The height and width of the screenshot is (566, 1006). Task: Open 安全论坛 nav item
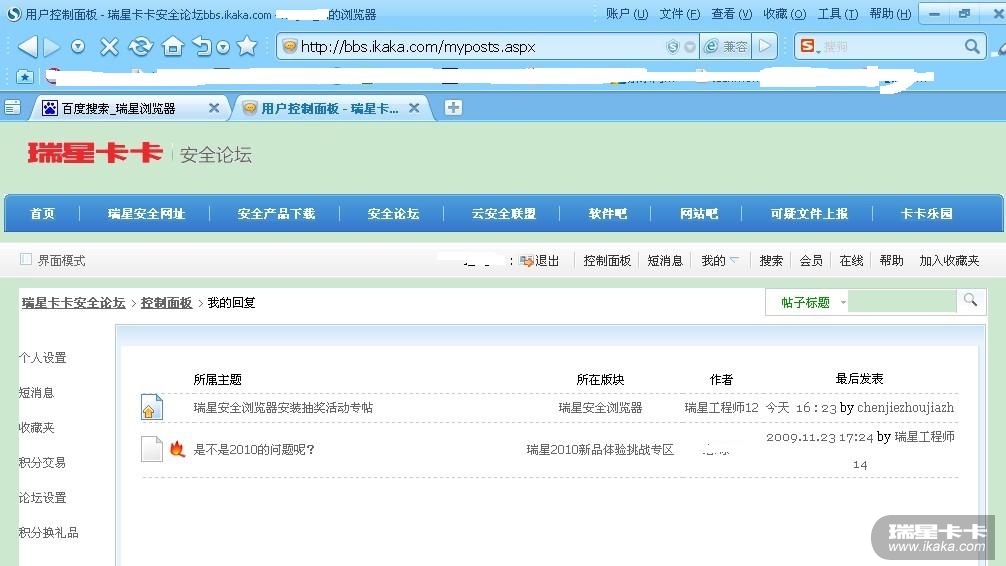click(393, 214)
